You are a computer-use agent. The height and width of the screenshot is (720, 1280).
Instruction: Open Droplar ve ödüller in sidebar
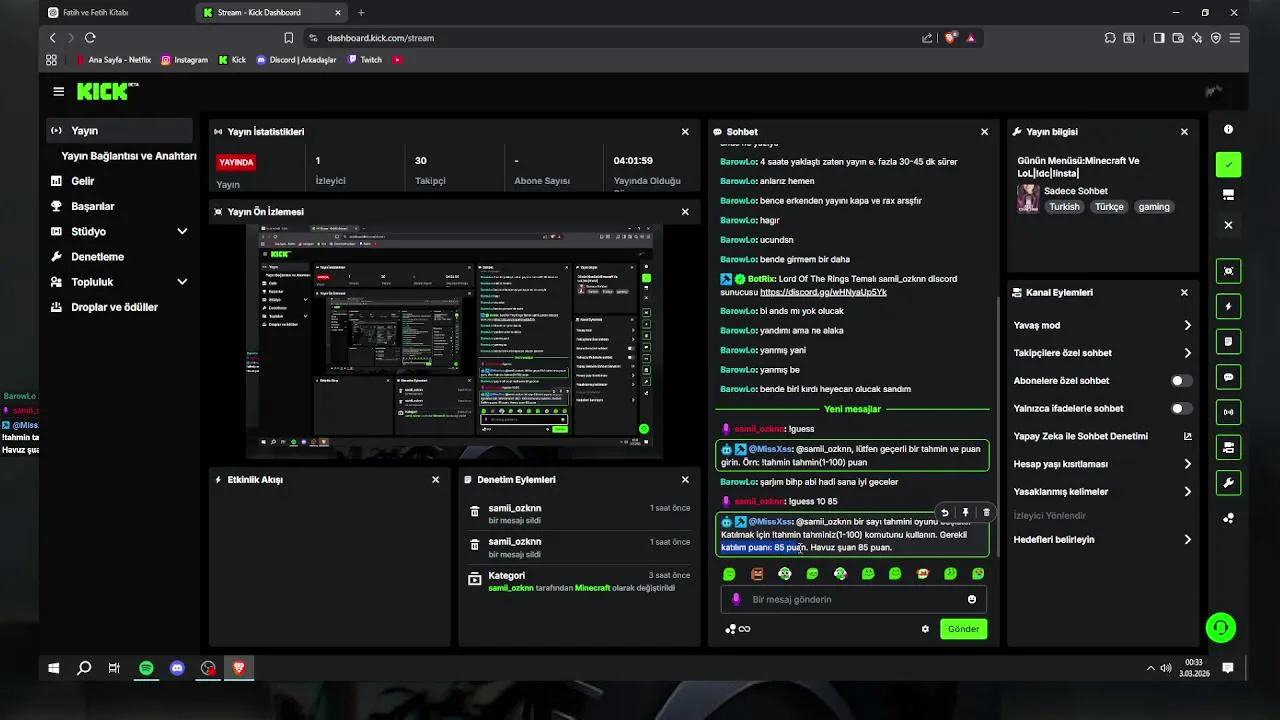[119, 307]
